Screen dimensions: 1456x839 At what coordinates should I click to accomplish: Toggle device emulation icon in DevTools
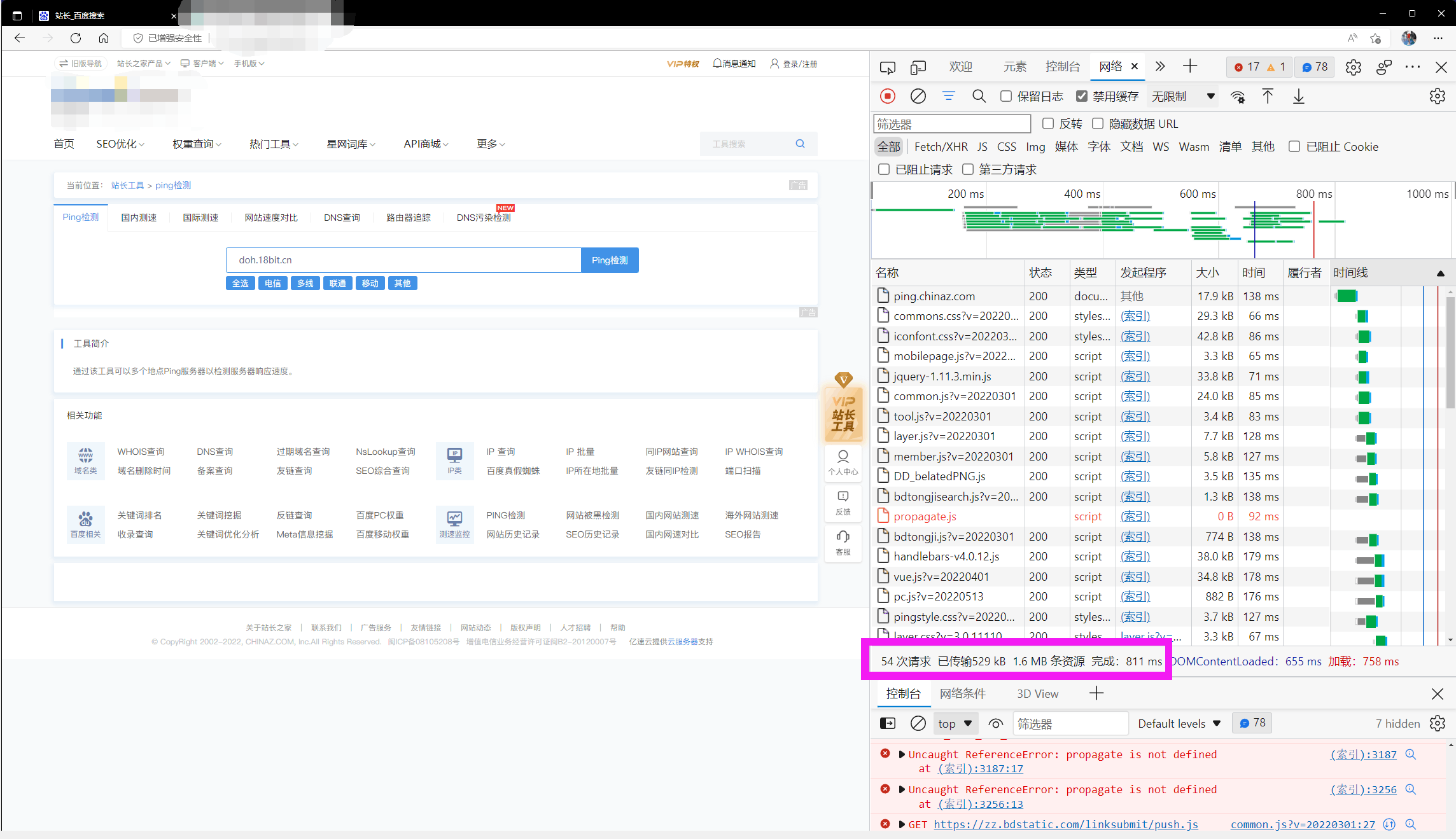[918, 67]
